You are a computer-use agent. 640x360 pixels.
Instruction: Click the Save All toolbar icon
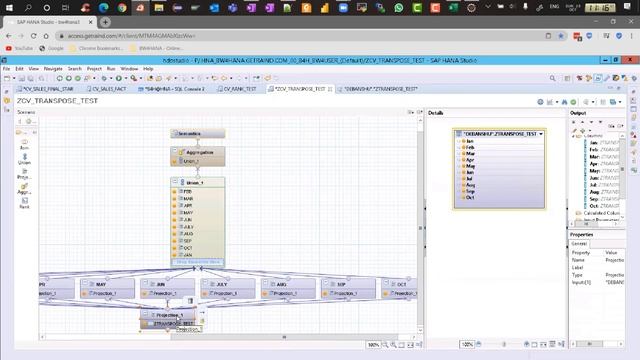30,78
